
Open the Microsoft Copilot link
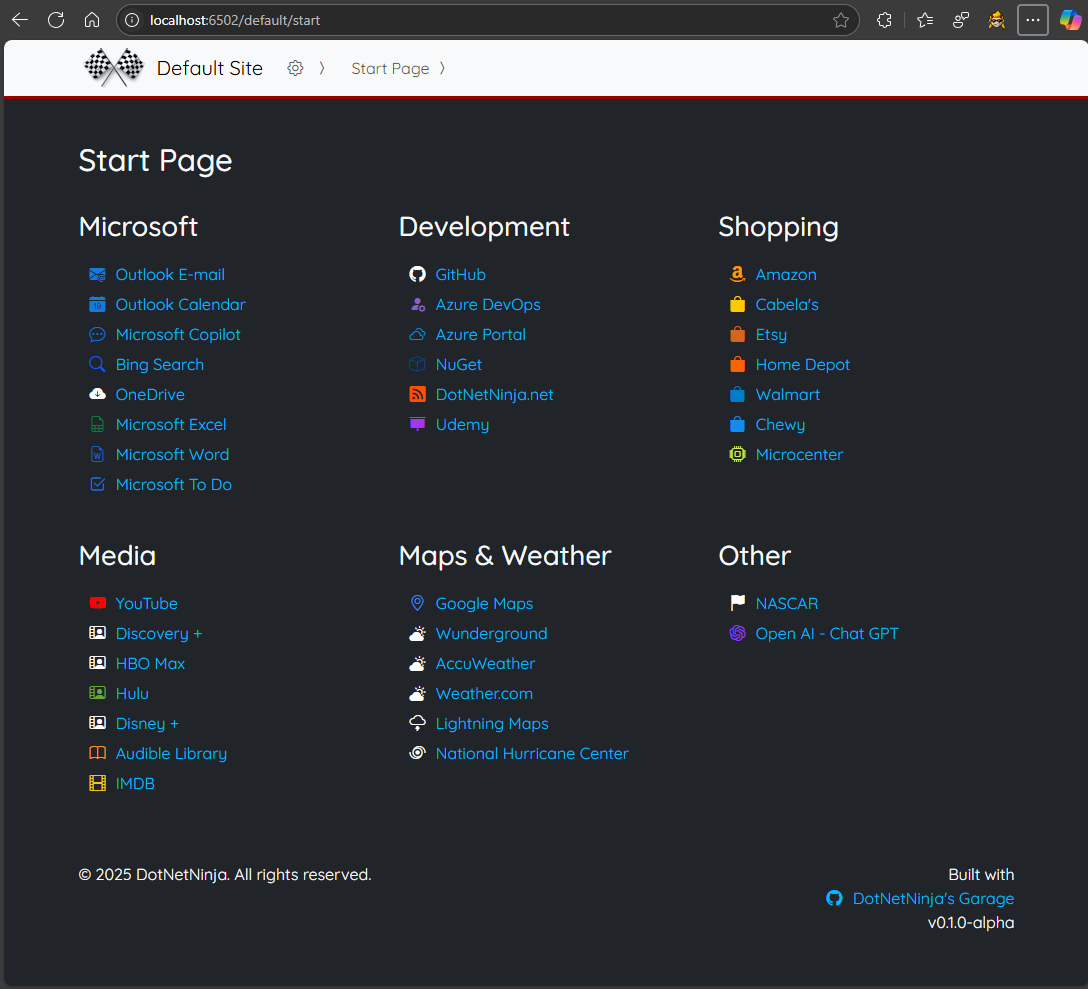(x=178, y=335)
